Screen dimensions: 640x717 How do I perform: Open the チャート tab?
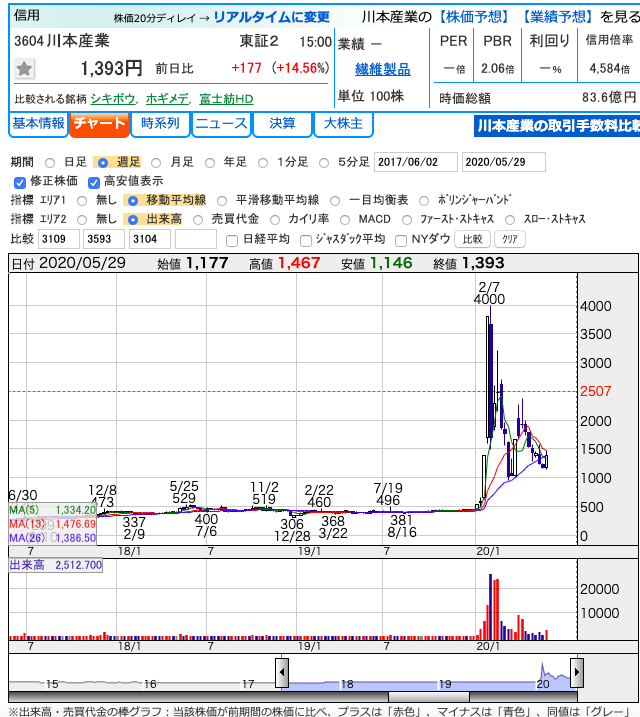click(100, 124)
